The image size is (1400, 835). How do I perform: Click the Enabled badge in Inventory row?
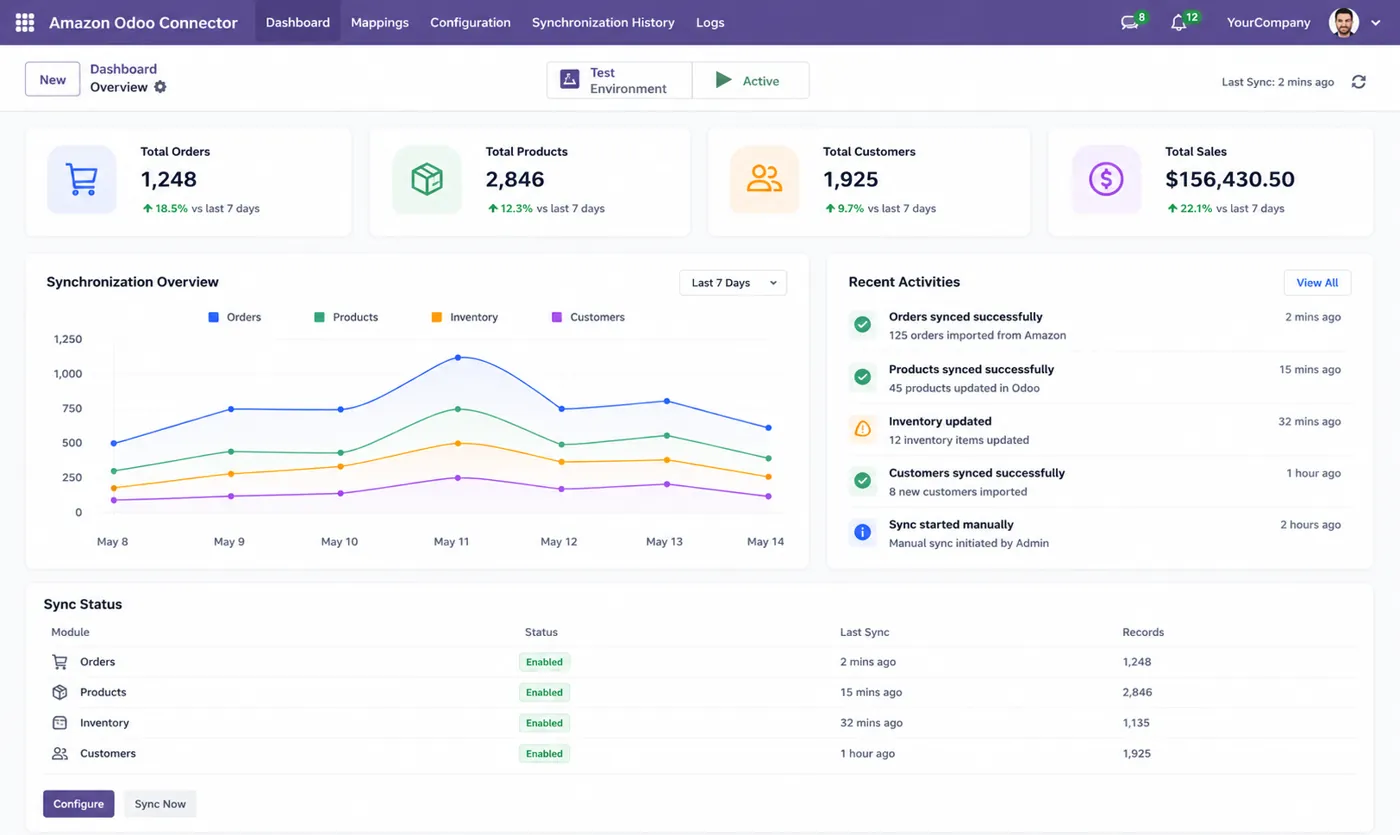pos(544,723)
